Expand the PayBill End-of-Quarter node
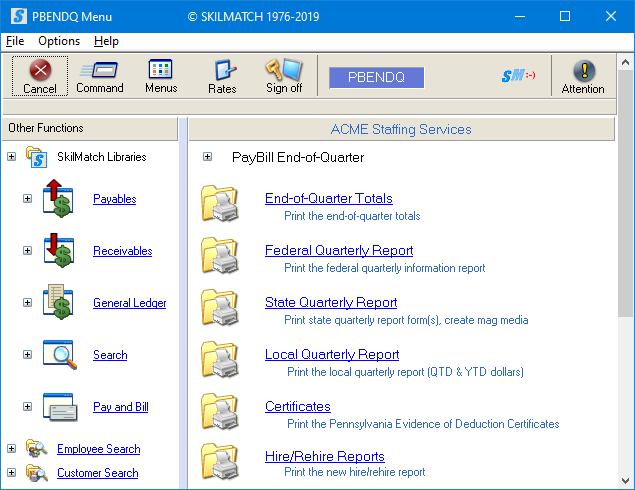The image size is (635, 490). coord(207,157)
